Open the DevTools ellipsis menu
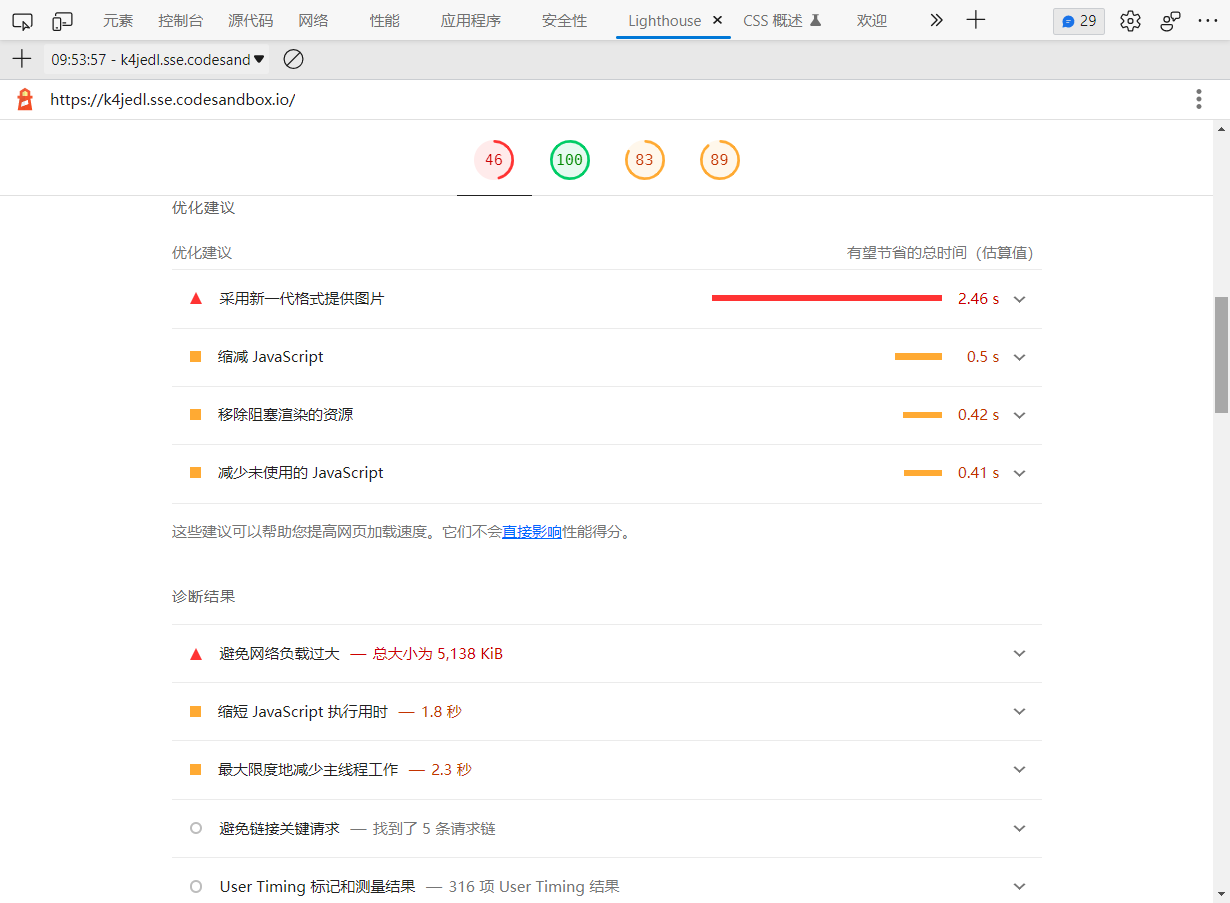1230x903 pixels. coord(1207,21)
